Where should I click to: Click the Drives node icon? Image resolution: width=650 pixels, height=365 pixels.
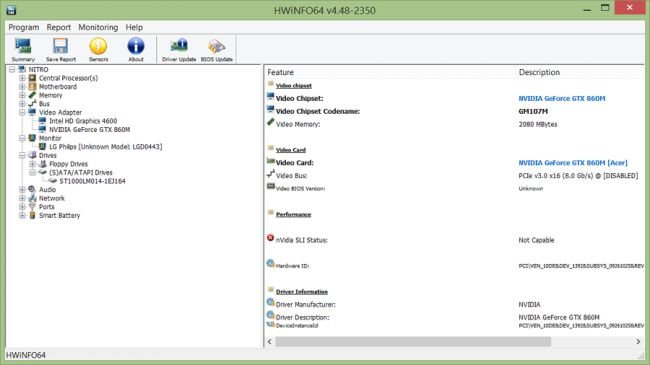pyautogui.click(x=32, y=155)
